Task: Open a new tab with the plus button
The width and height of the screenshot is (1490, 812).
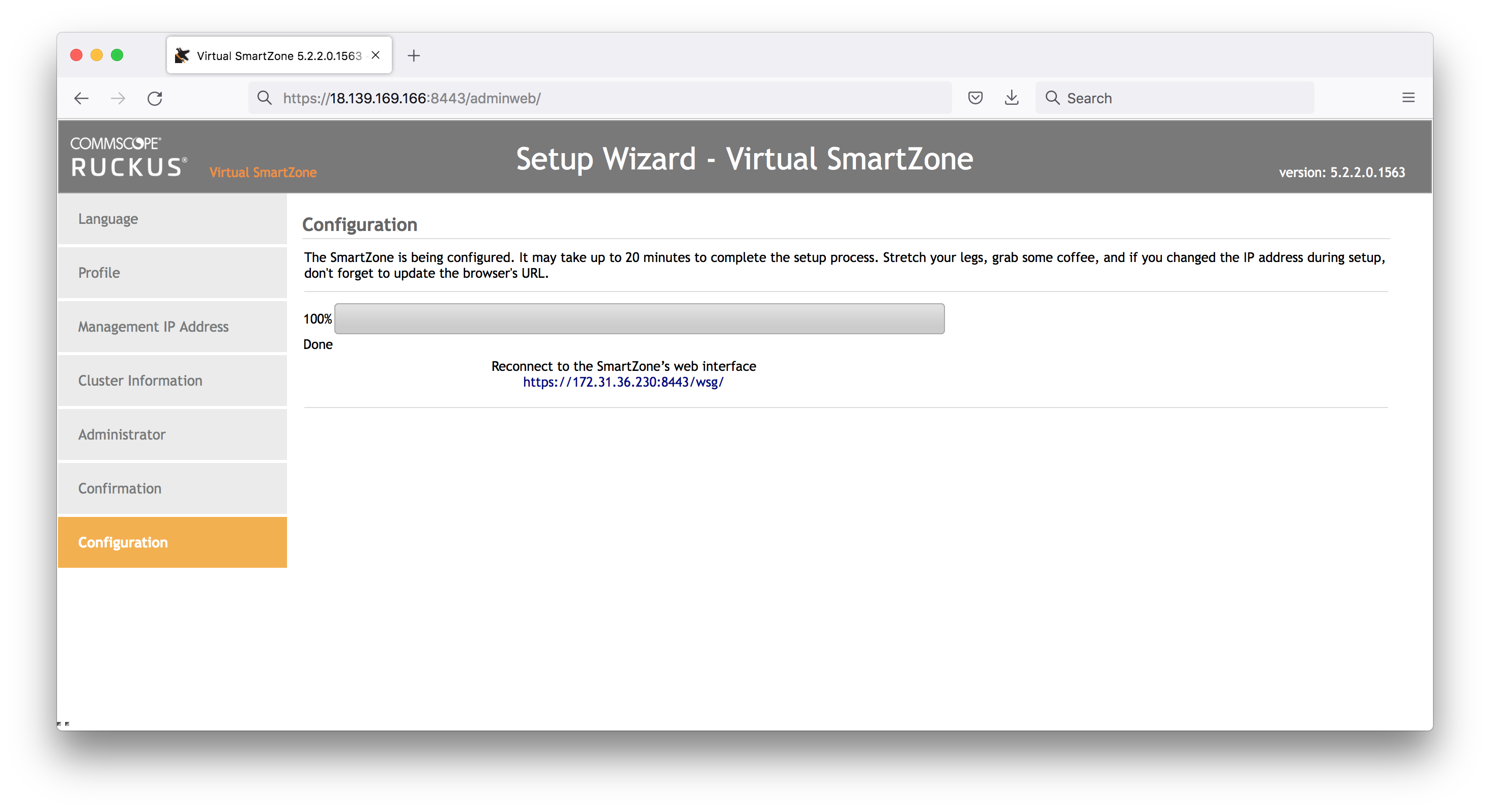Action: pos(414,55)
